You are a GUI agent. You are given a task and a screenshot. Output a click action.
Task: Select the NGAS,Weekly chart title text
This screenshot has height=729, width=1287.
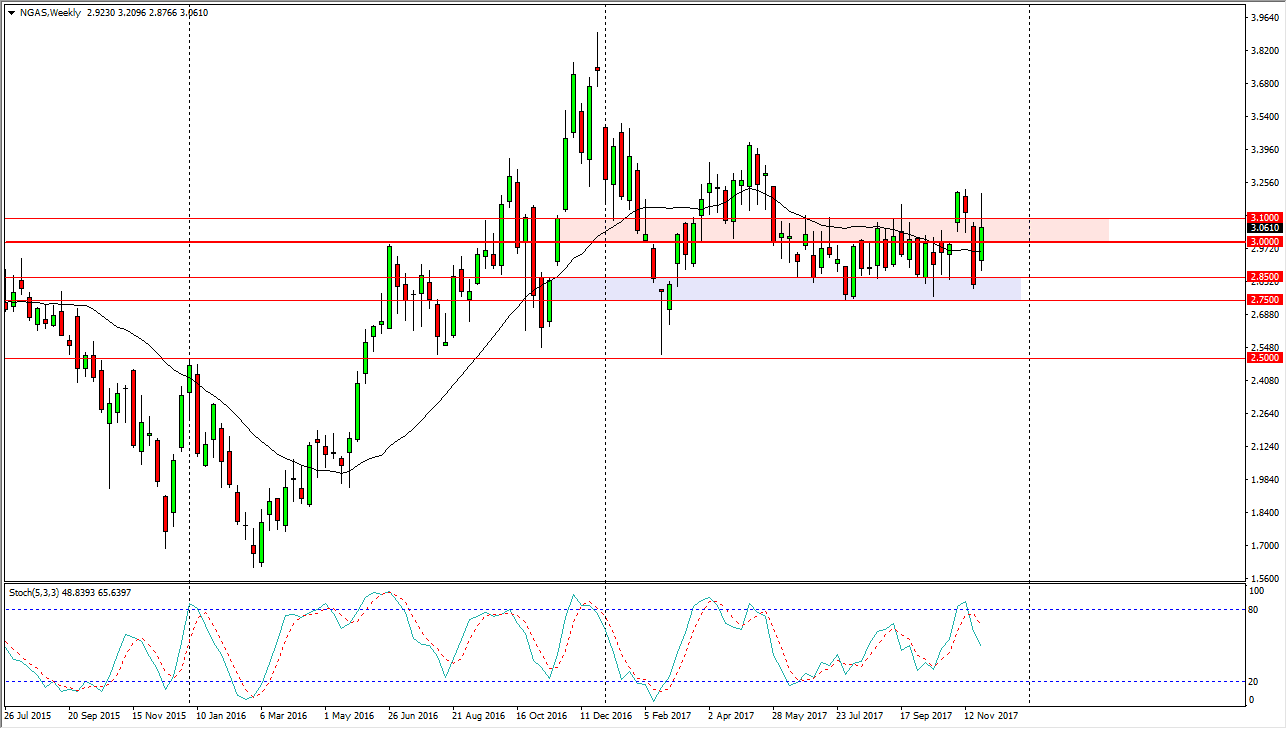tap(50, 11)
